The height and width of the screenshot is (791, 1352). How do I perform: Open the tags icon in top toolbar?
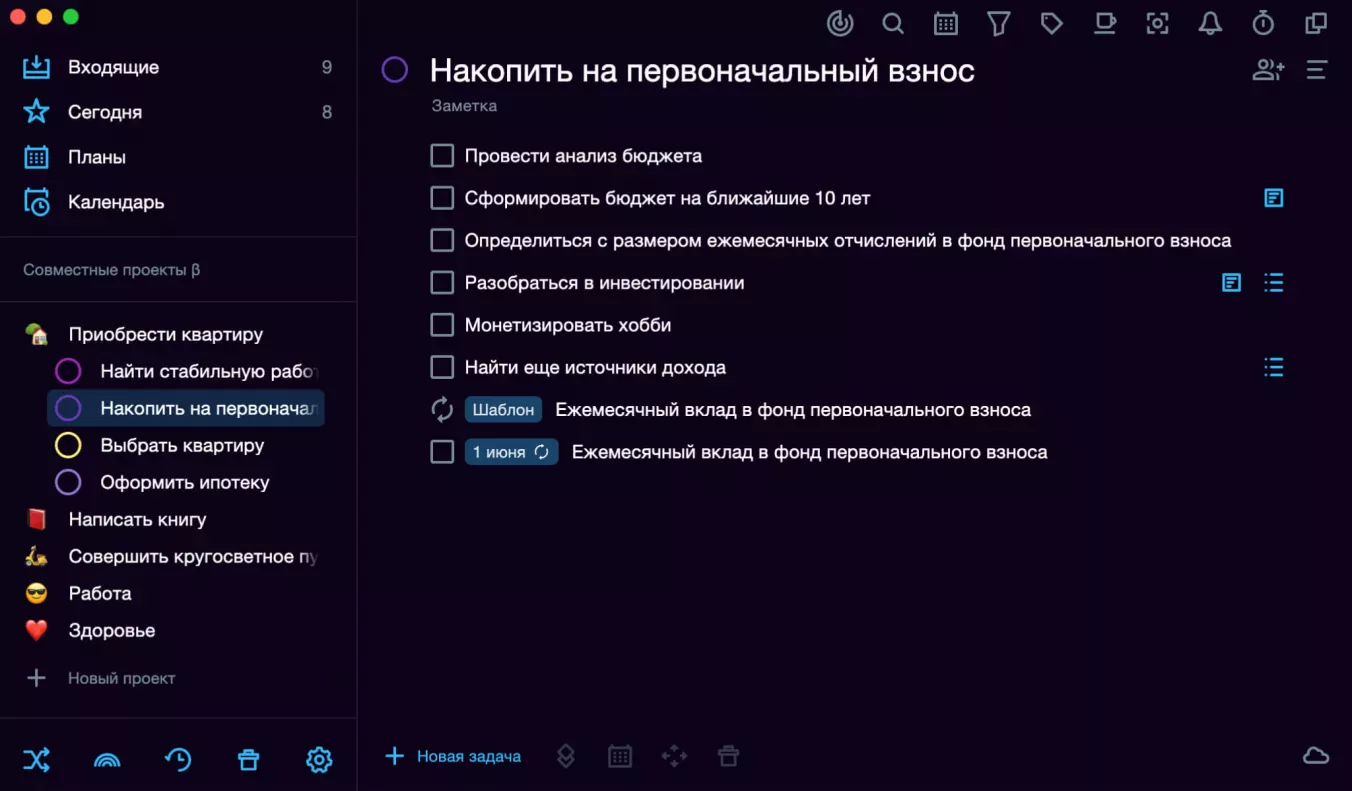(x=1051, y=23)
